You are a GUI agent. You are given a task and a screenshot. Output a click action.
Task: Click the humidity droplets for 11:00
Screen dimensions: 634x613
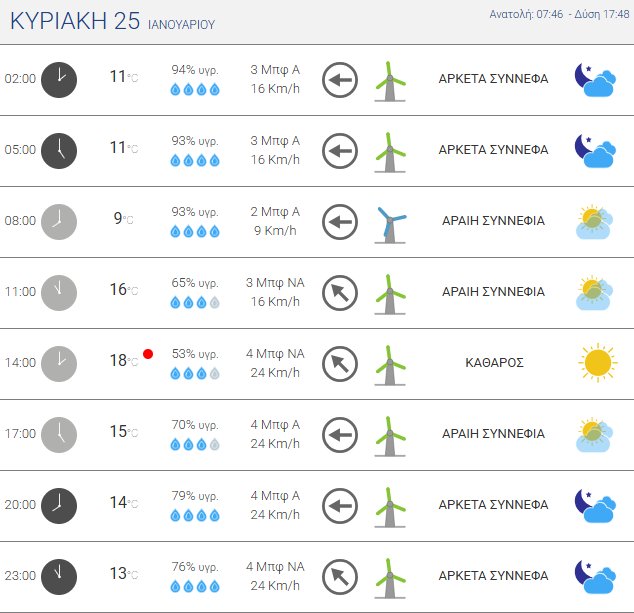click(x=195, y=302)
